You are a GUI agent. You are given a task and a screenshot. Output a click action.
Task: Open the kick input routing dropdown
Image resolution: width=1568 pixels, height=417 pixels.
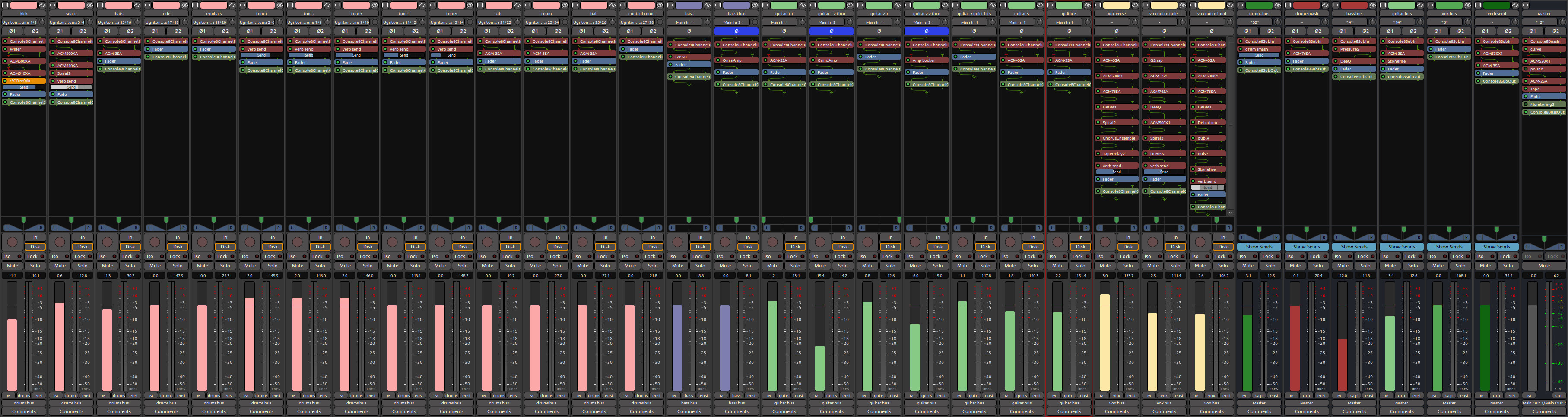tap(20, 22)
